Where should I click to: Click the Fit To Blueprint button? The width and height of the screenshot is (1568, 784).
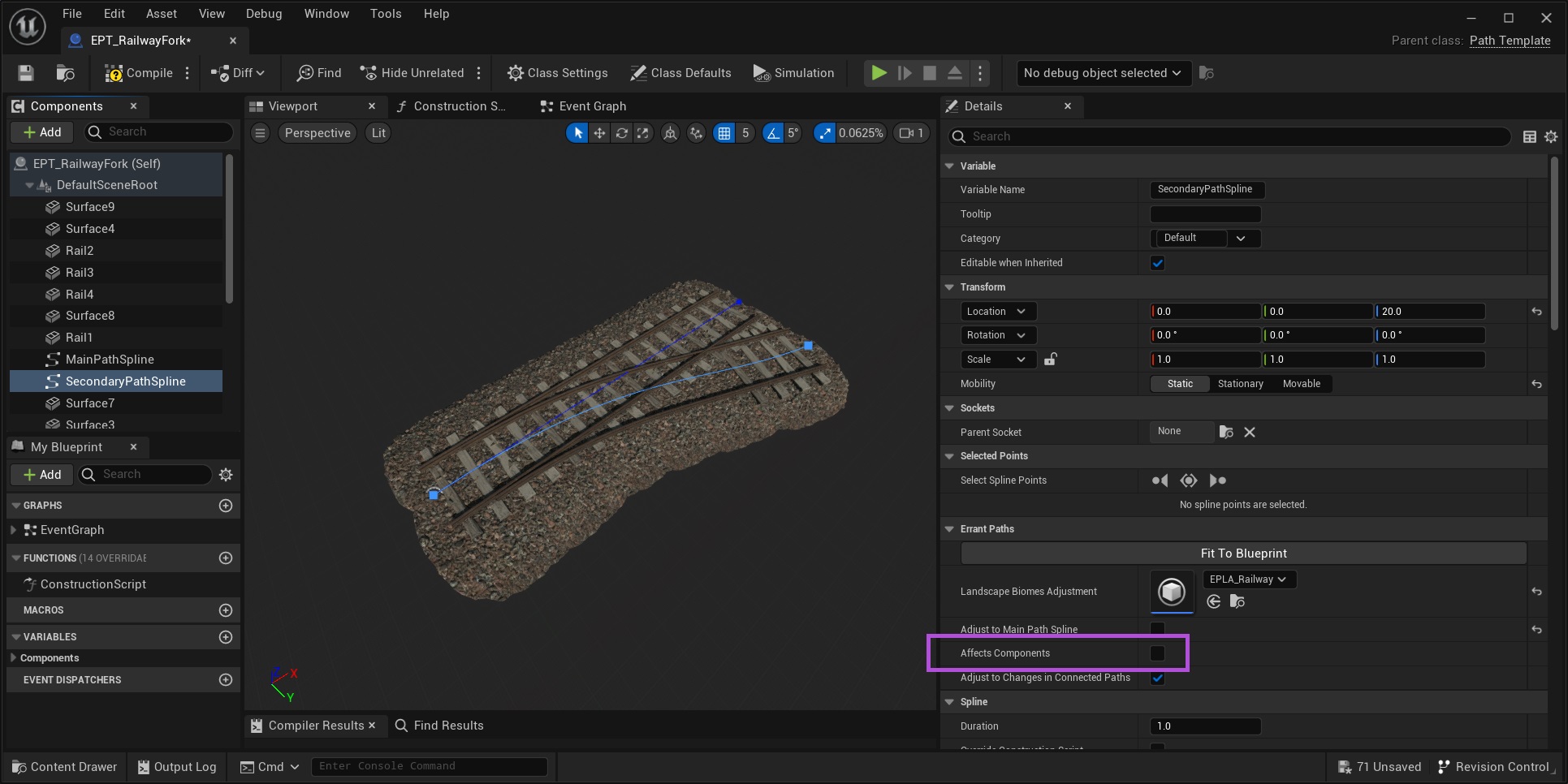coord(1242,554)
